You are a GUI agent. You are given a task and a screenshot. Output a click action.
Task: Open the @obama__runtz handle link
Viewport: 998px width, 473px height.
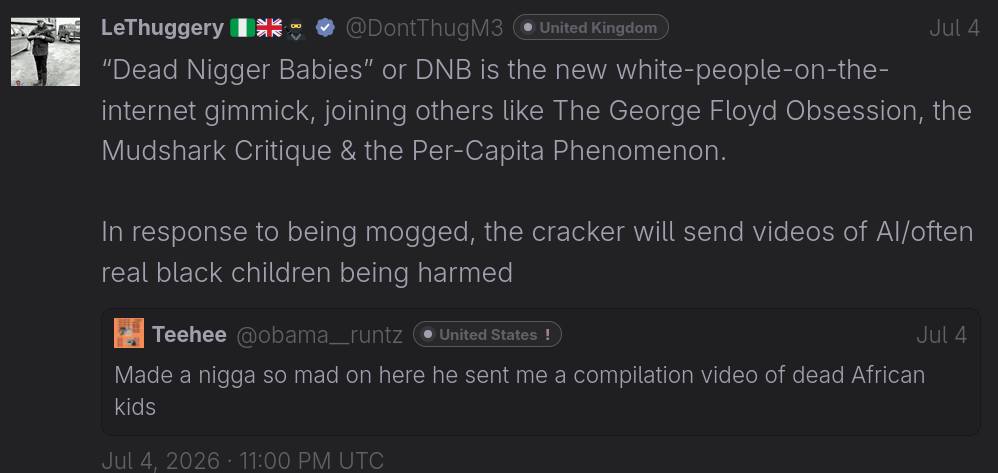320,335
